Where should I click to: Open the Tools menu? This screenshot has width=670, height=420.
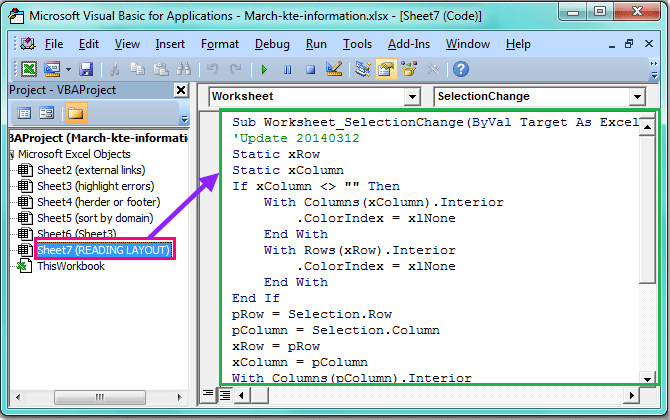357,44
